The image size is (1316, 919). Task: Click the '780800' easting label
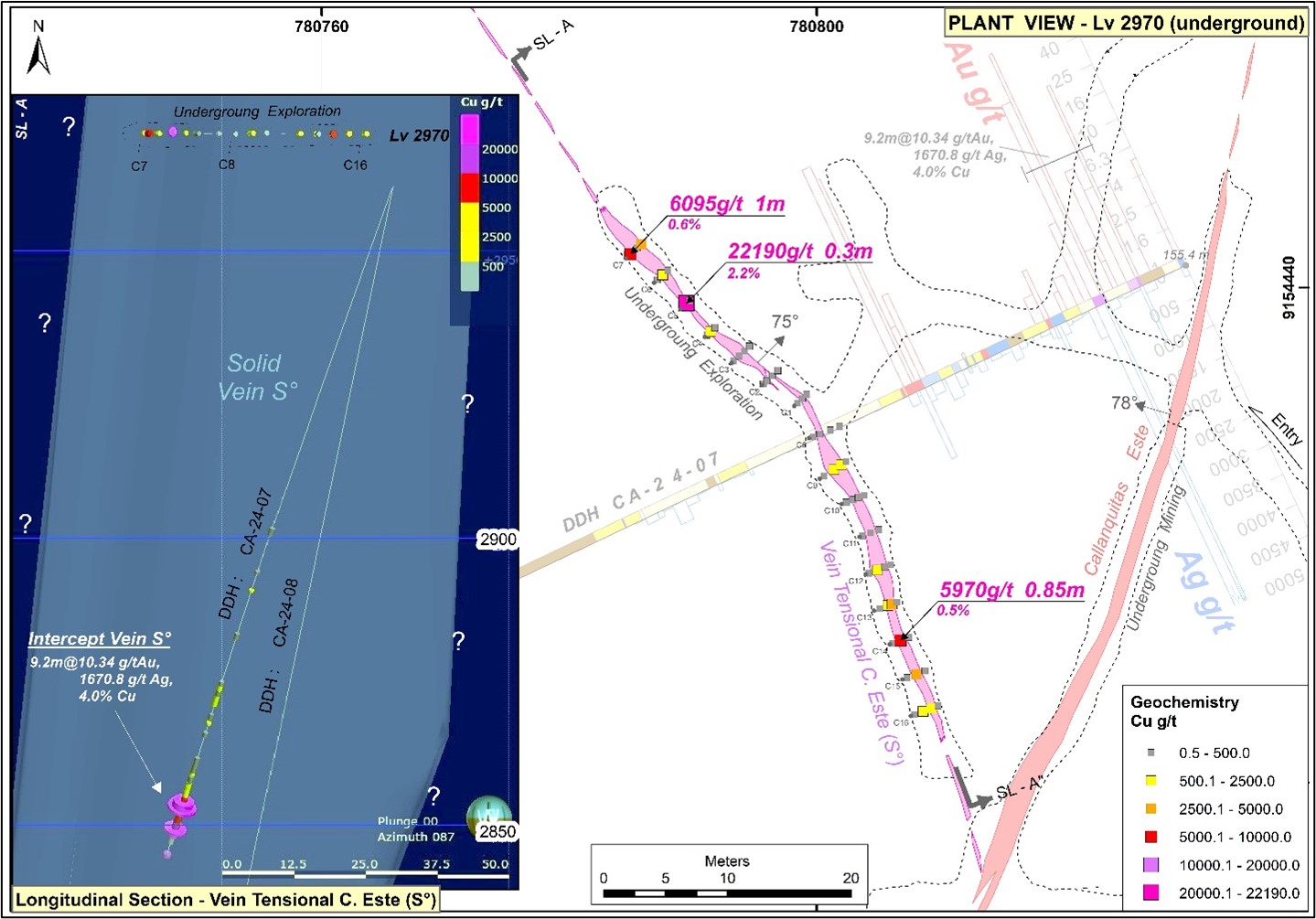(x=817, y=27)
